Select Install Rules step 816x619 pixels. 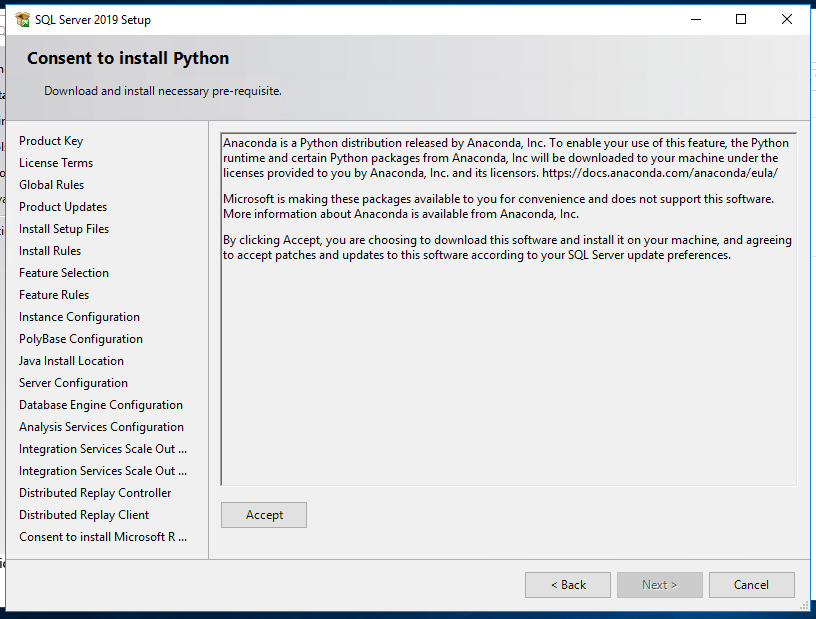(50, 251)
